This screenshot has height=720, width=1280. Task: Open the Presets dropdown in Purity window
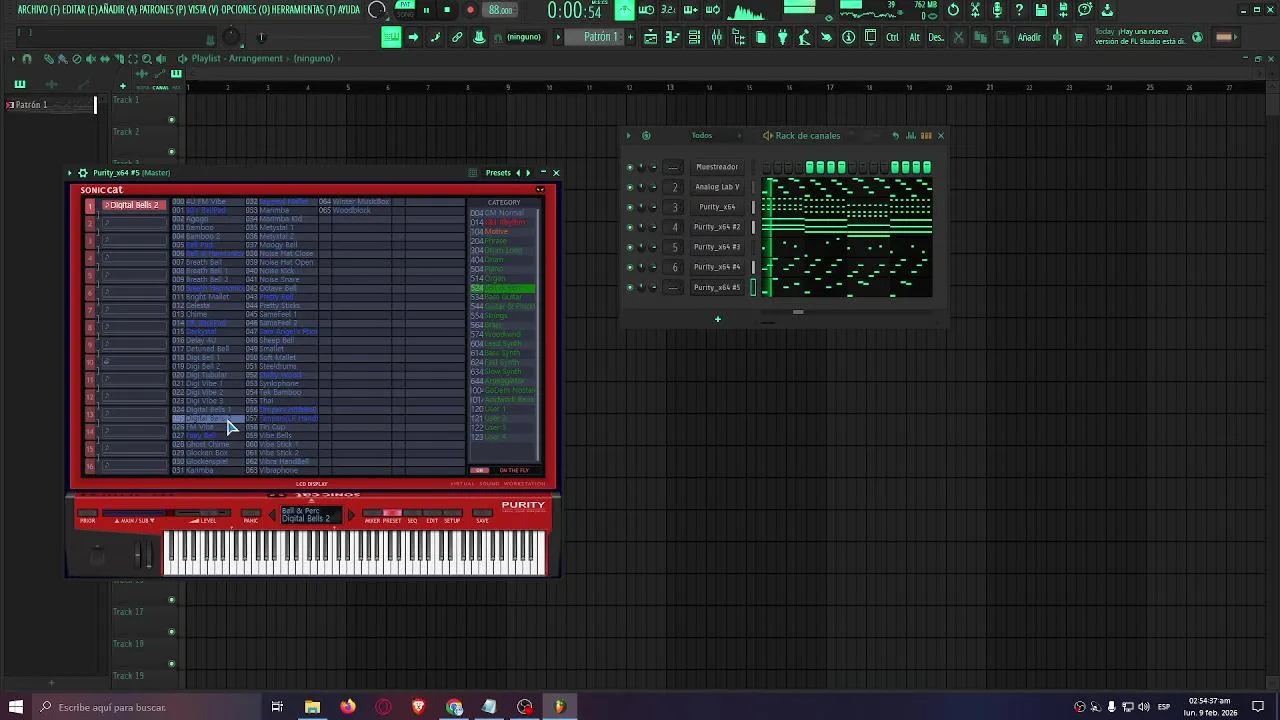[x=498, y=173]
